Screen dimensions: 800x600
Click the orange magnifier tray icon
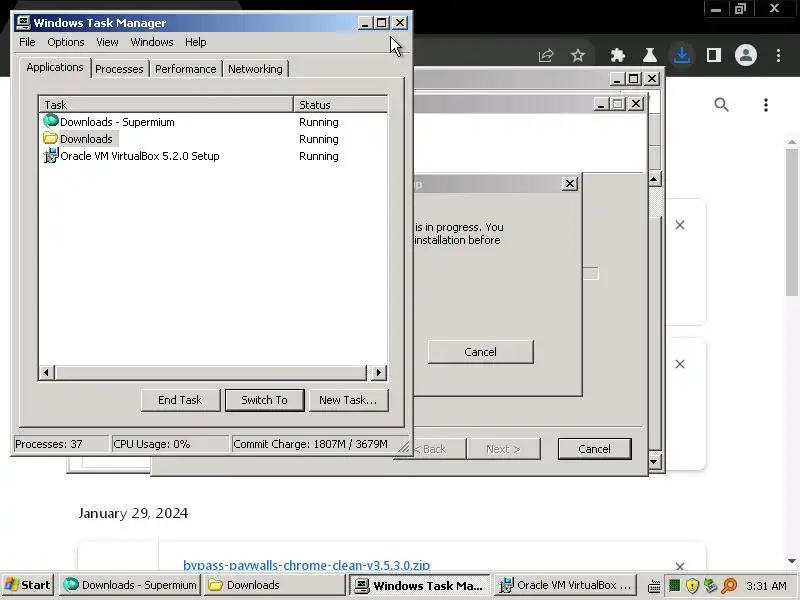click(x=729, y=585)
